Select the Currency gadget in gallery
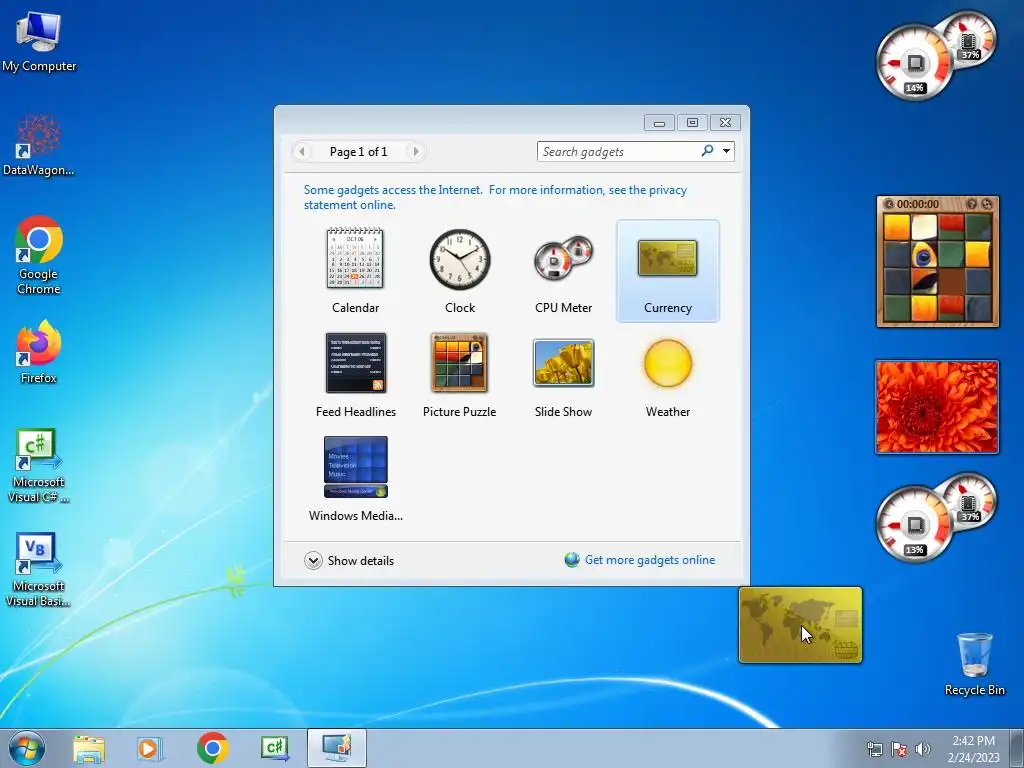This screenshot has width=1024, height=768. pyautogui.click(x=667, y=271)
